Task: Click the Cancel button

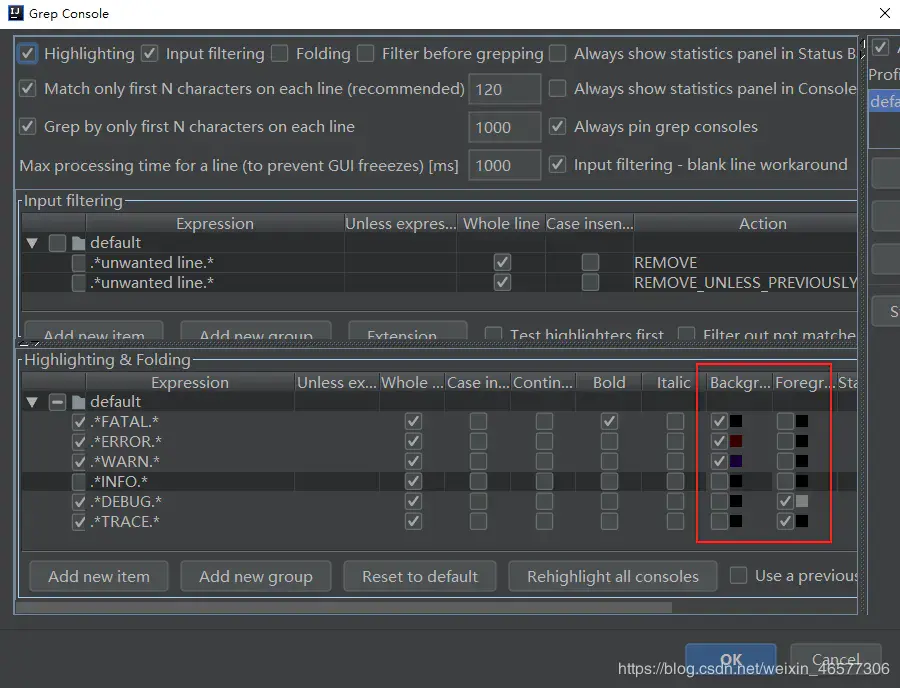Action: [x=836, y=659]
